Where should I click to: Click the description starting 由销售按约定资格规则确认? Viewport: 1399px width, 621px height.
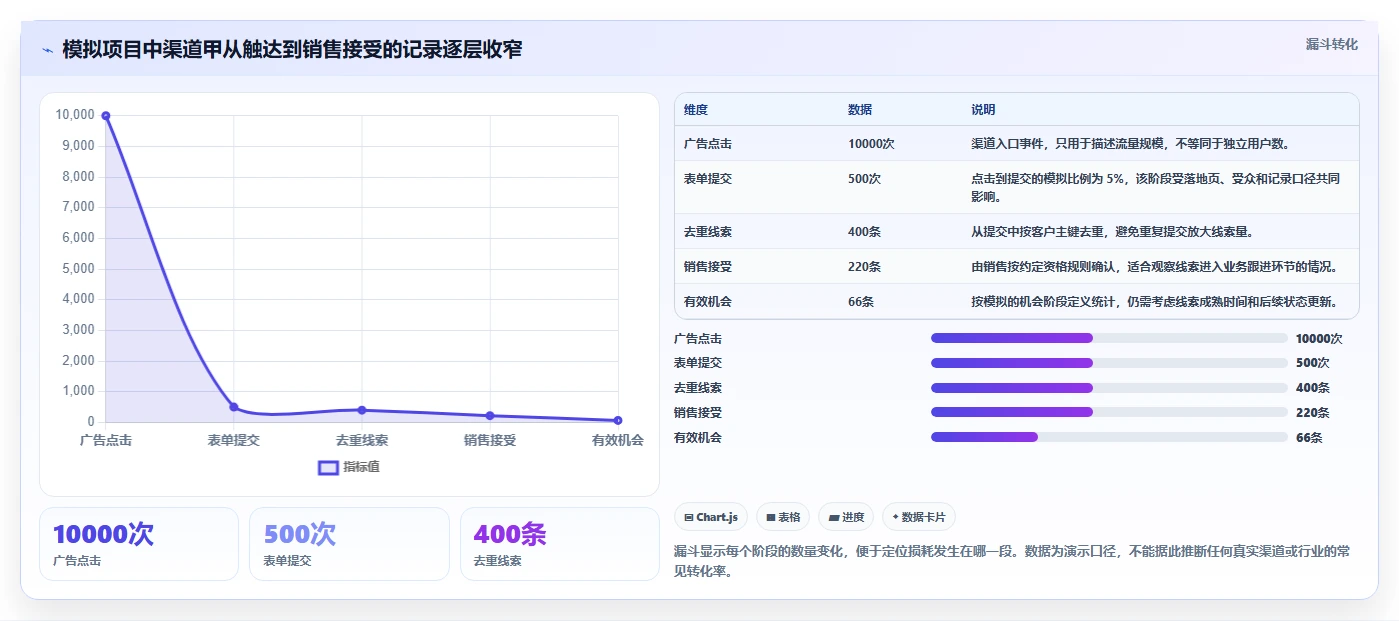click(x=1154, y=267)
